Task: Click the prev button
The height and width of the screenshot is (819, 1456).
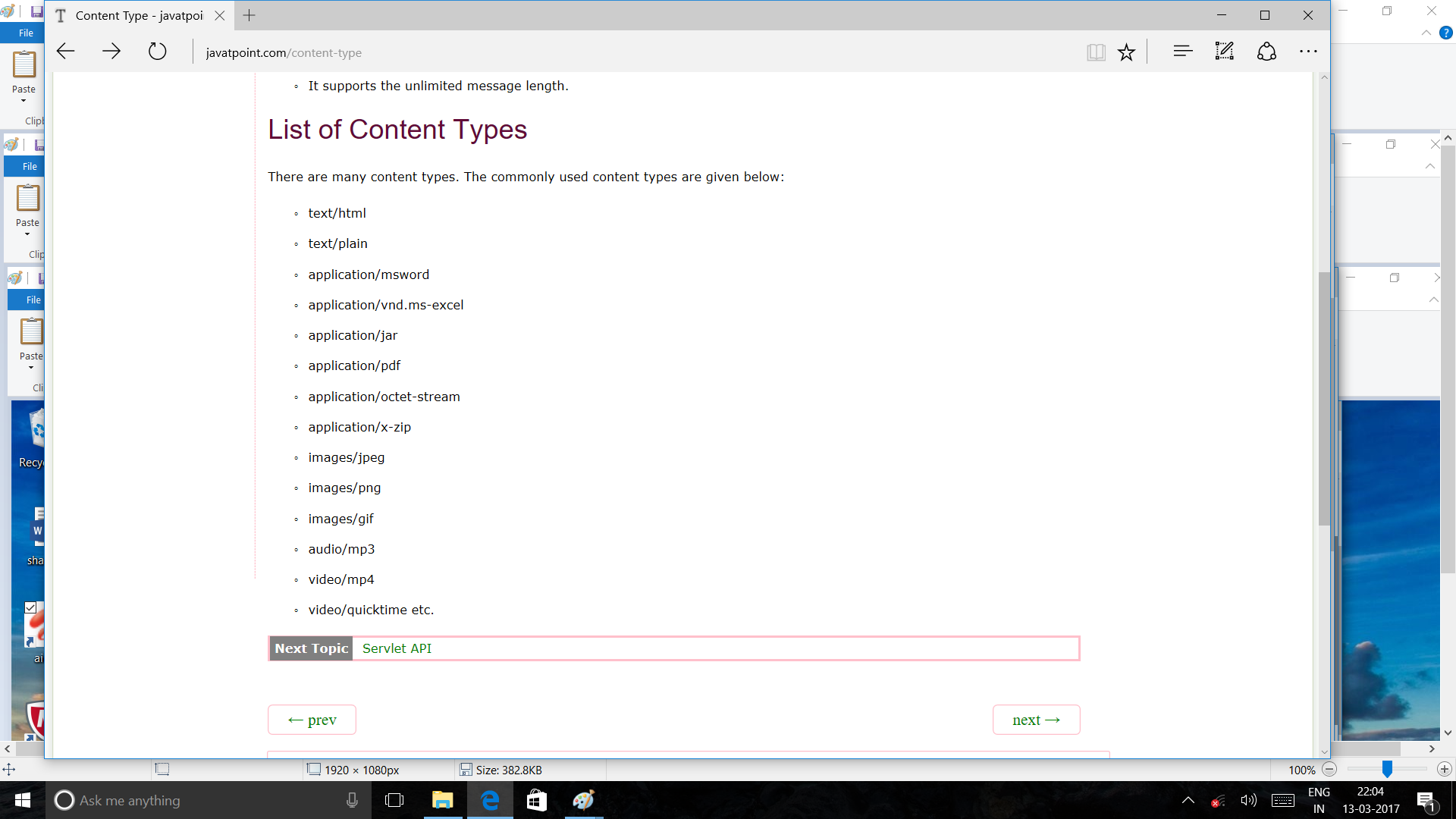Action: pyautogui.click(x=312, y=720)
